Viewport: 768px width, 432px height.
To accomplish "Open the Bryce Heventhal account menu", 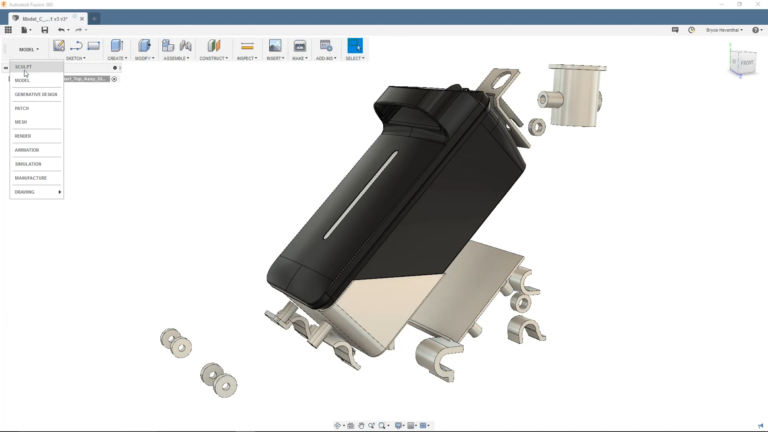I will click(x=724, y=30).
